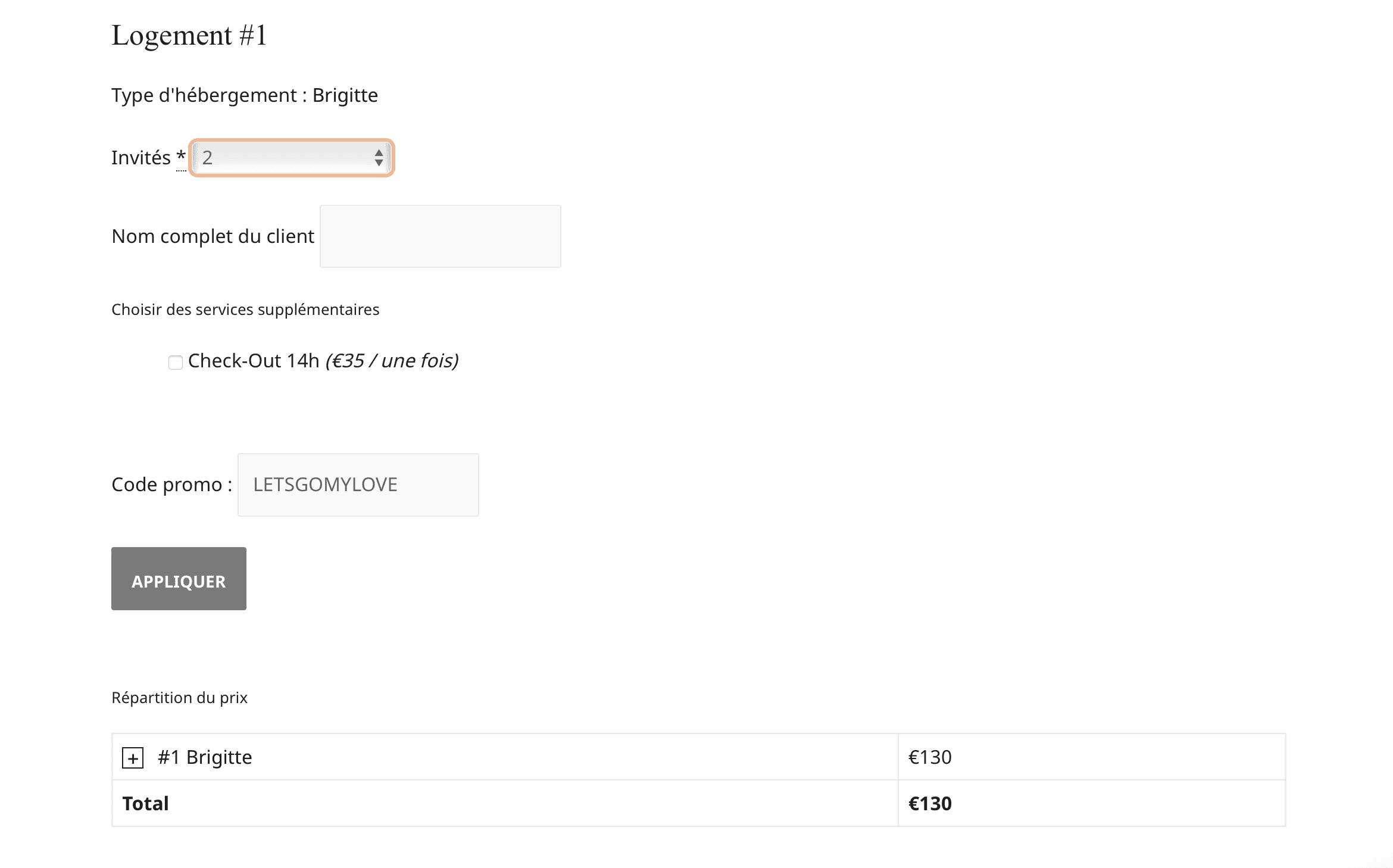Image resolution: width=1393 pixels, height=868 pixels.
Task: Click the Nom complet du client label
Action: point(213,236)
